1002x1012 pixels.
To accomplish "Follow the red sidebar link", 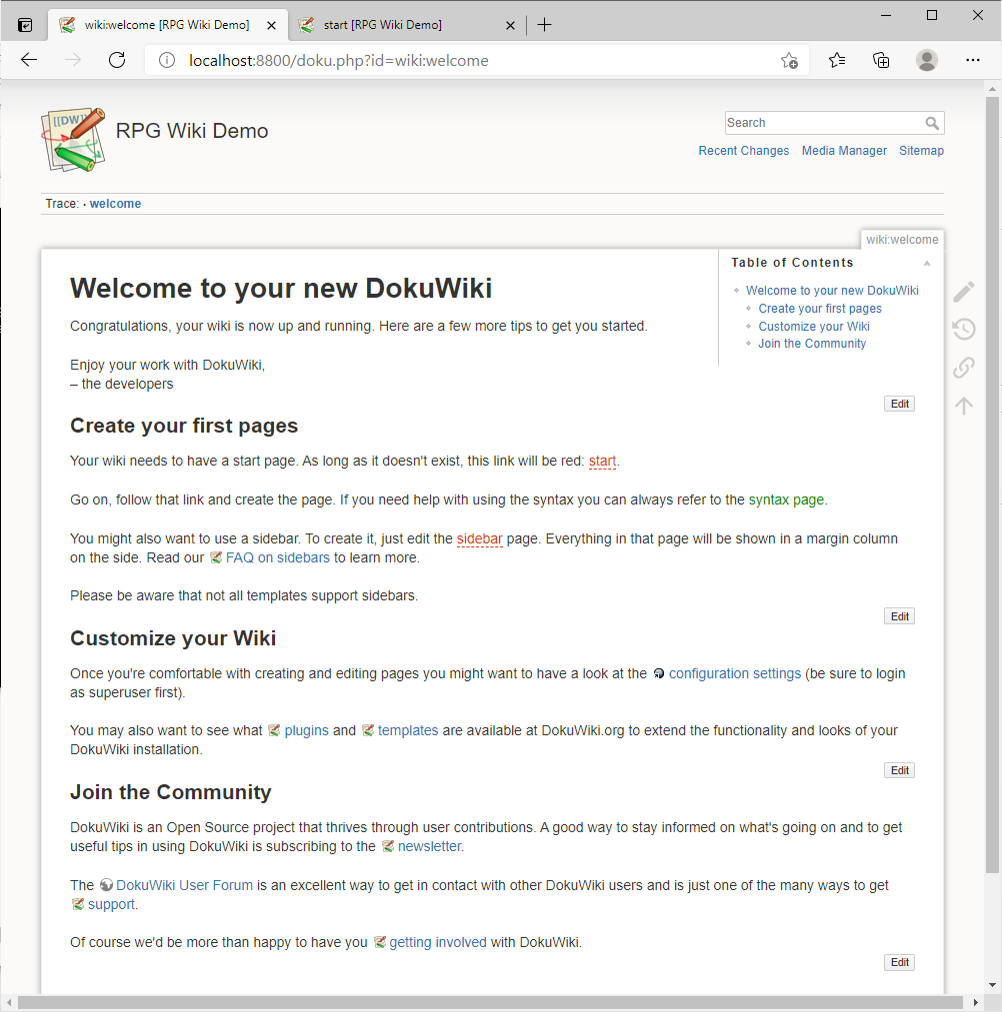I will click(x=479, y=538).
